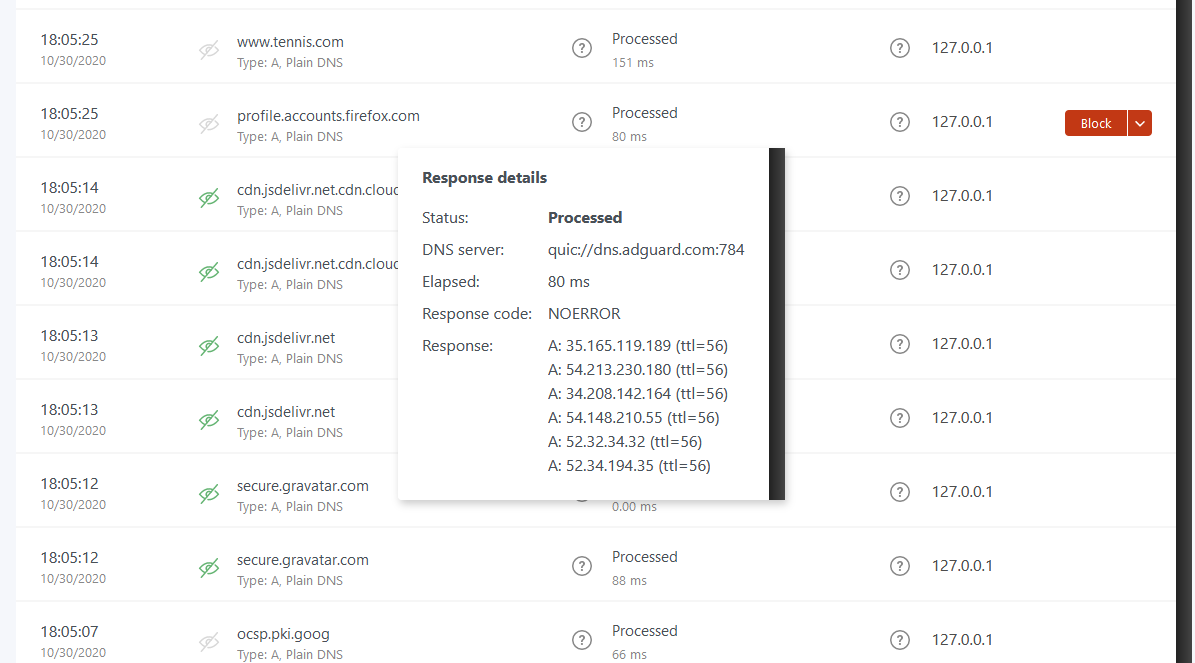Click the quic://dns.adguard.com:784 DNS server text

646,250
